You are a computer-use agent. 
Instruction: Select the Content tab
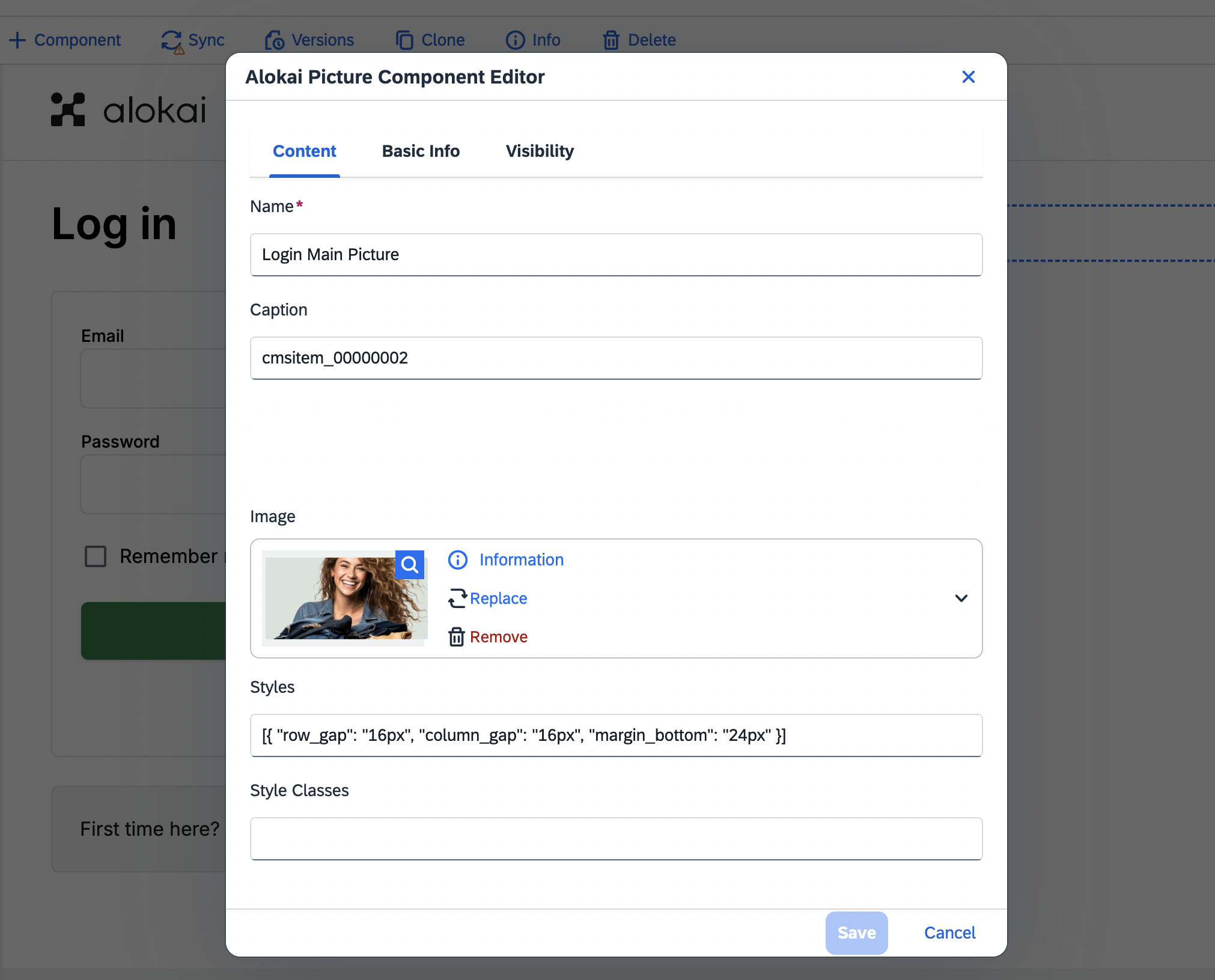tap(304, 151)
